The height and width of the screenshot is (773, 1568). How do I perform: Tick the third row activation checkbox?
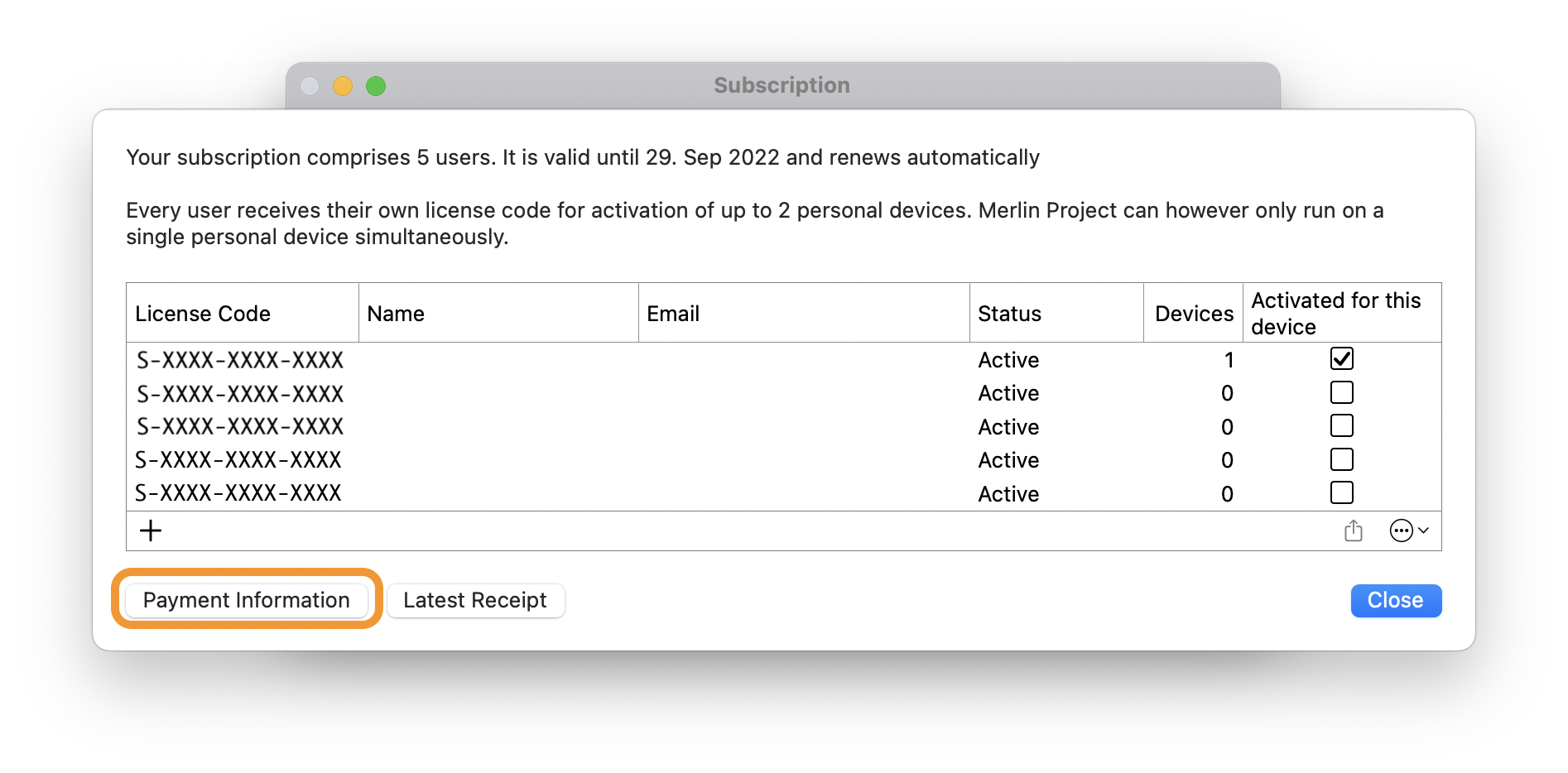point(1341,425)
